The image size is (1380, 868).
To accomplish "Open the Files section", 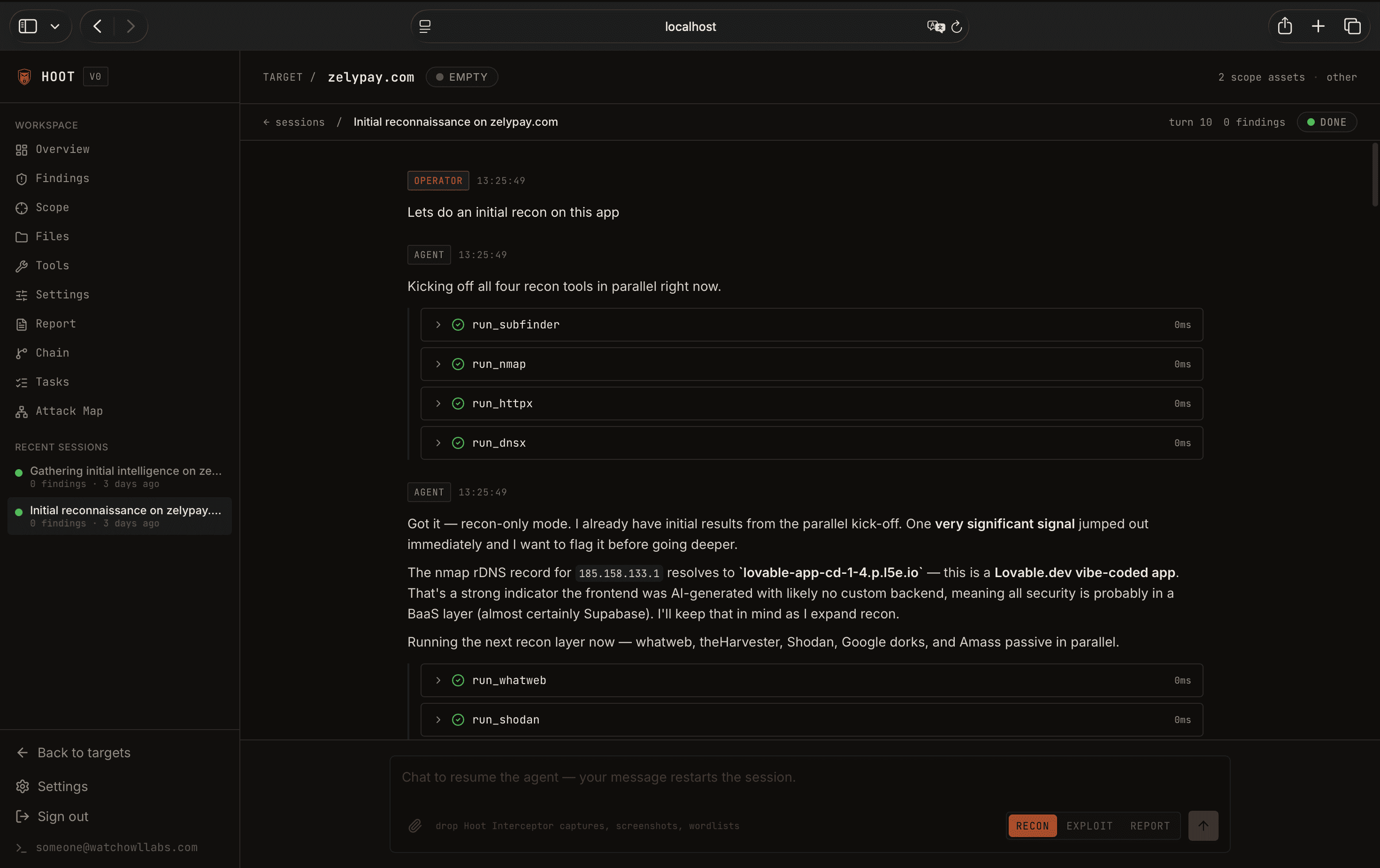I will click(x=52, y=236).
